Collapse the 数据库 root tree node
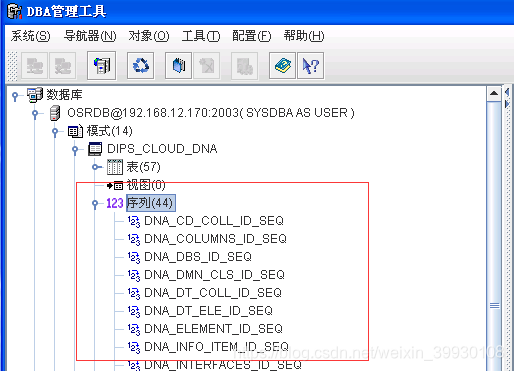 coord(15,97)
